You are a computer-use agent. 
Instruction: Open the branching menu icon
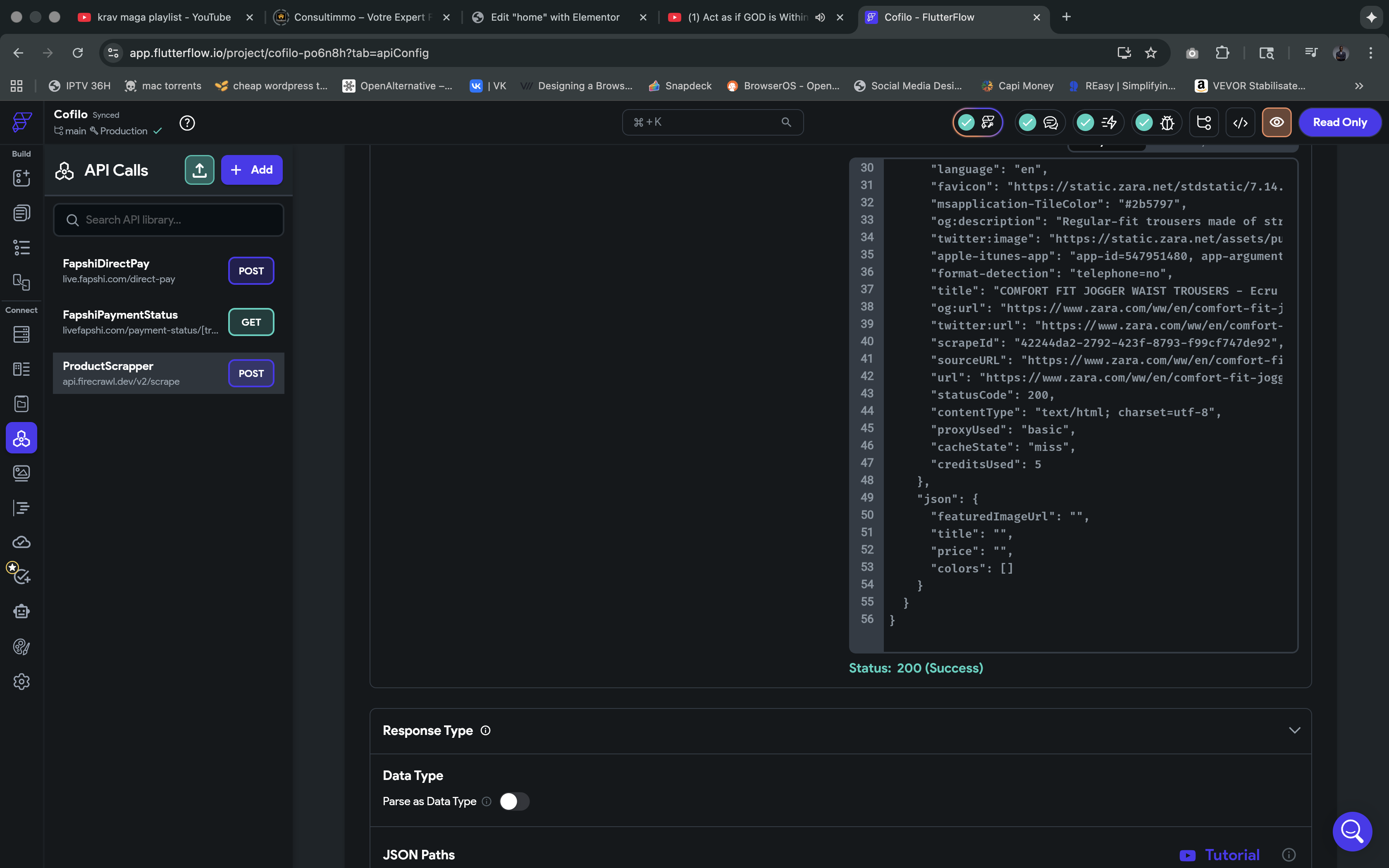tap(1204, 122)
